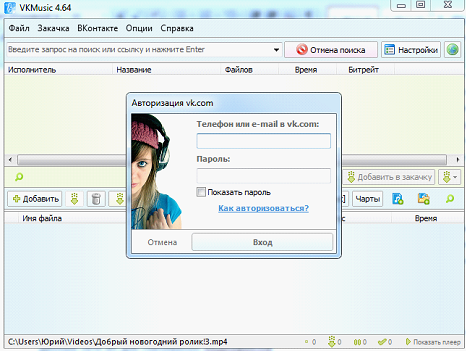Click Добавить в закачку button
The height and width of the screenshot is (362, 466).
(x=389, y=177)
